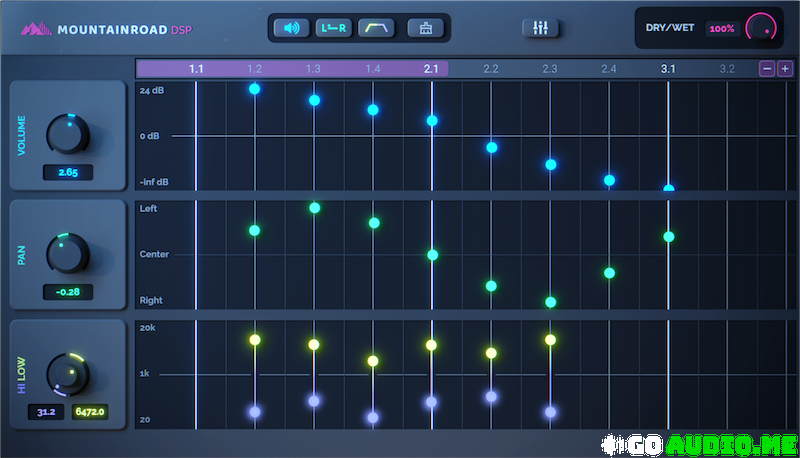Open the mixer sliders settings icon
The image size is (800, 458).
pos(540,28)
